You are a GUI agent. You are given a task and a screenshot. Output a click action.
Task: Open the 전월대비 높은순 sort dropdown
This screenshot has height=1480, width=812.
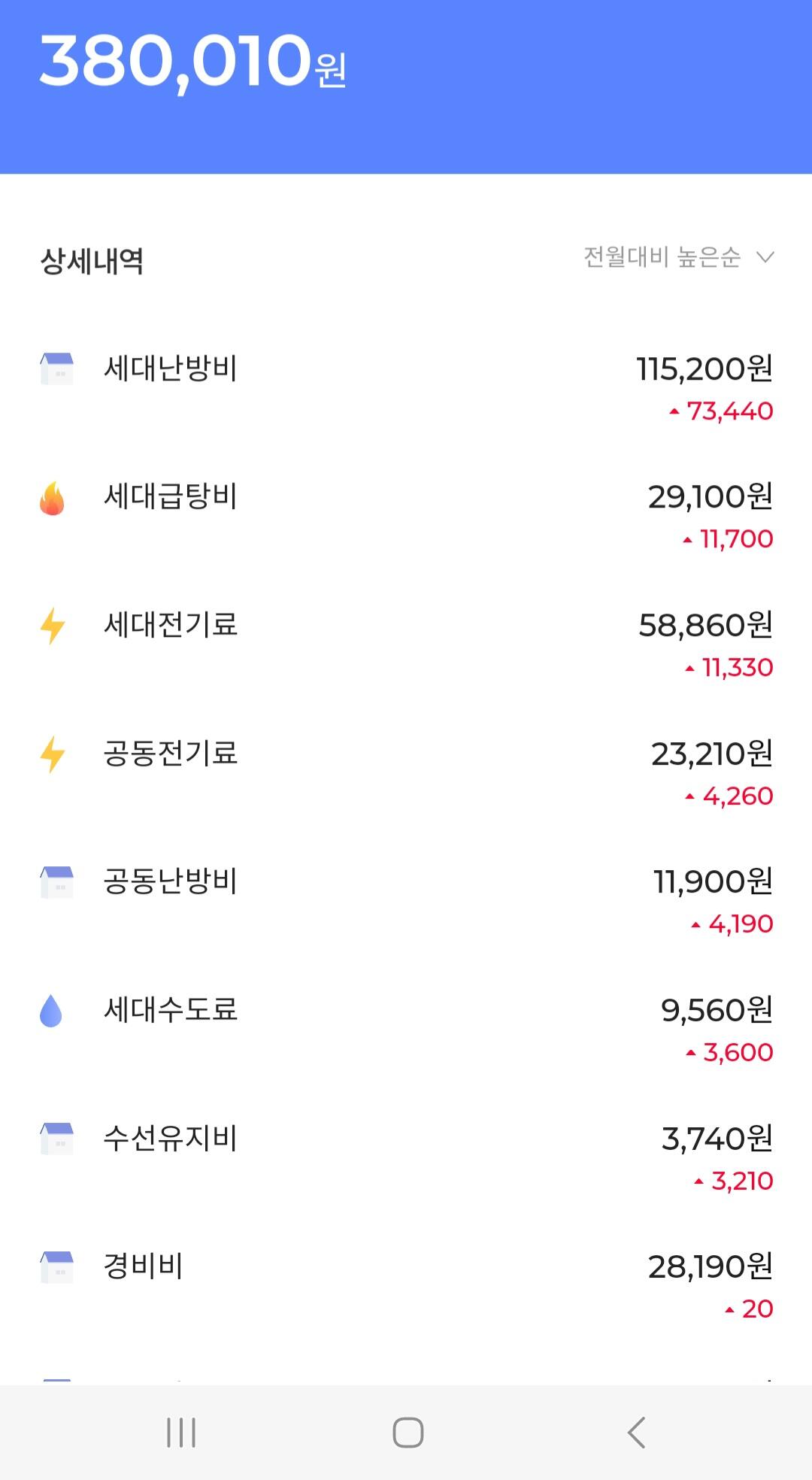662,257
